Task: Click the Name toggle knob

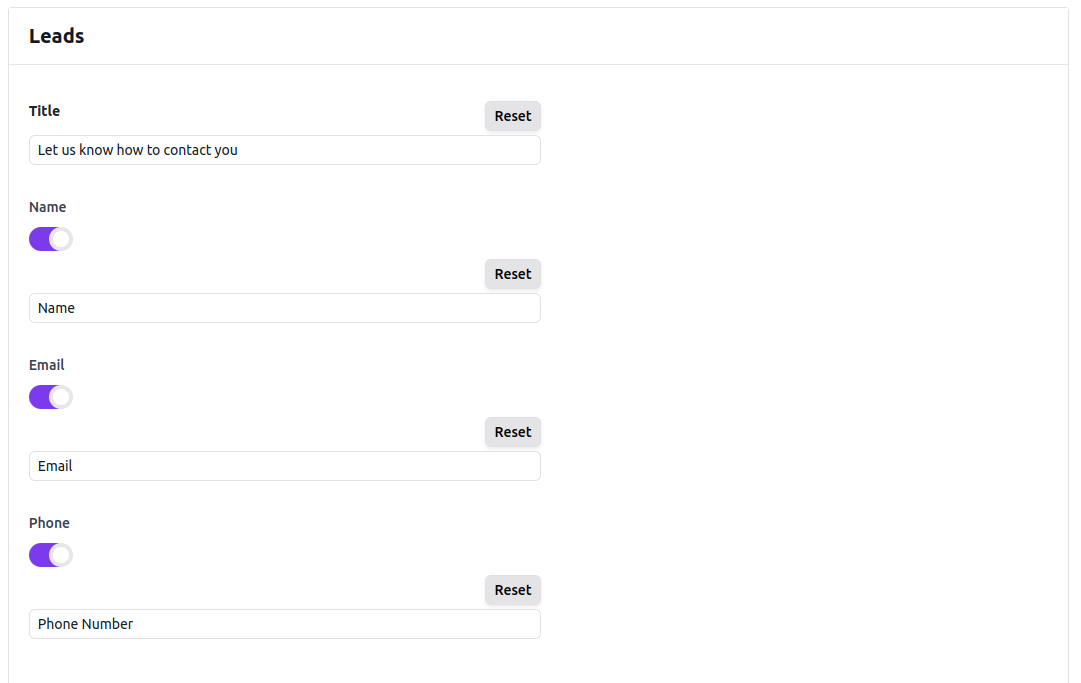Action: pos(61,238)
